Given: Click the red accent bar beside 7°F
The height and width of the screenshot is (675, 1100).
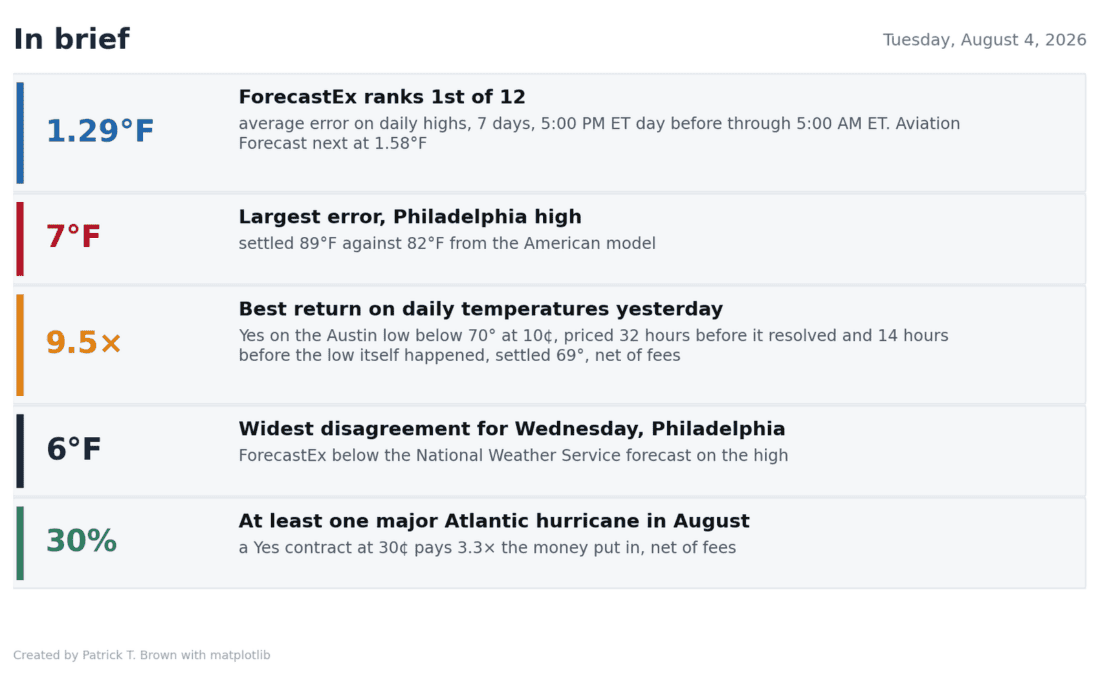Looking at the screenshot, I should click(x=20, y=239).
